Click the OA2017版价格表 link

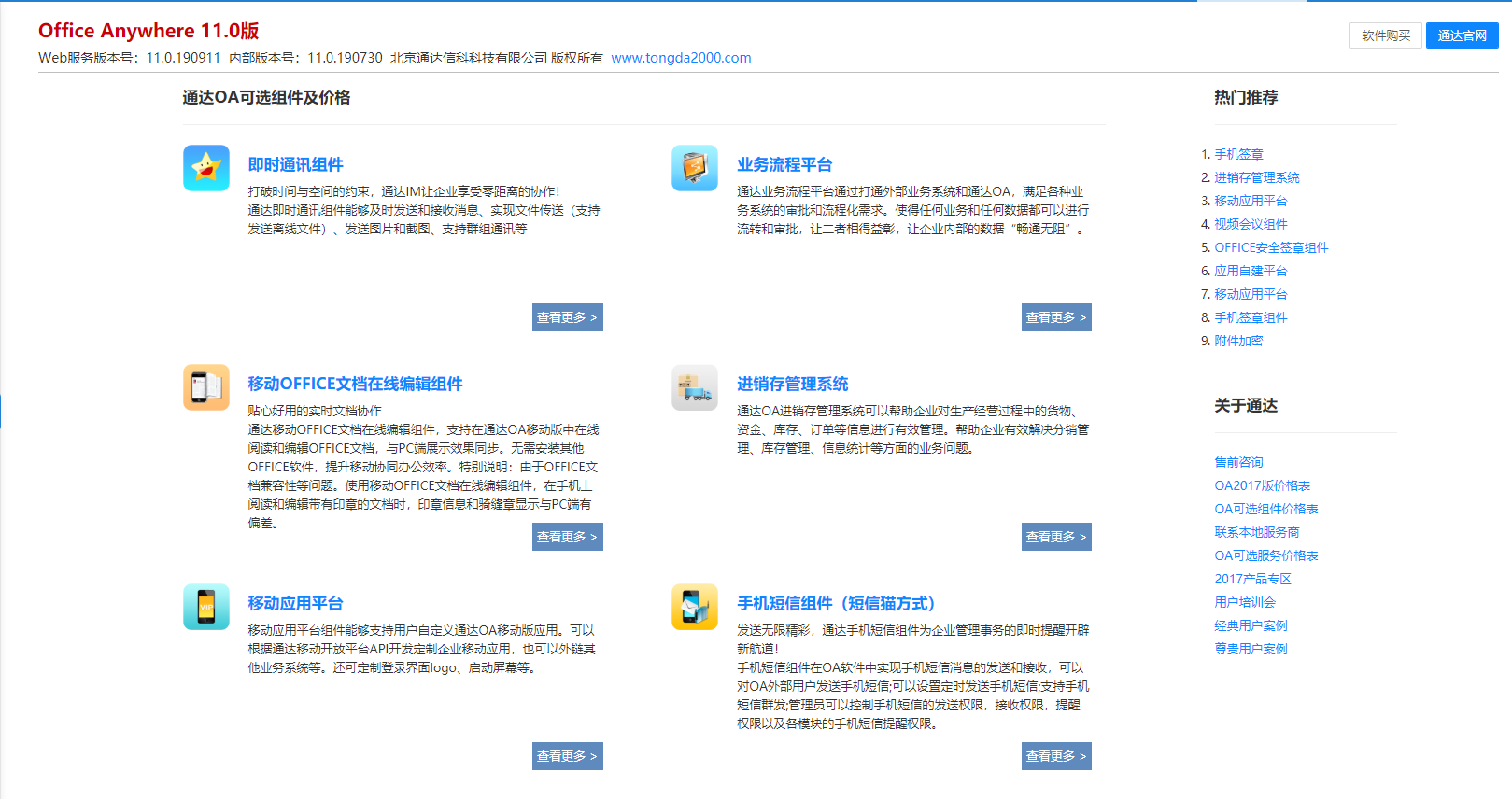click(1262, 485)
